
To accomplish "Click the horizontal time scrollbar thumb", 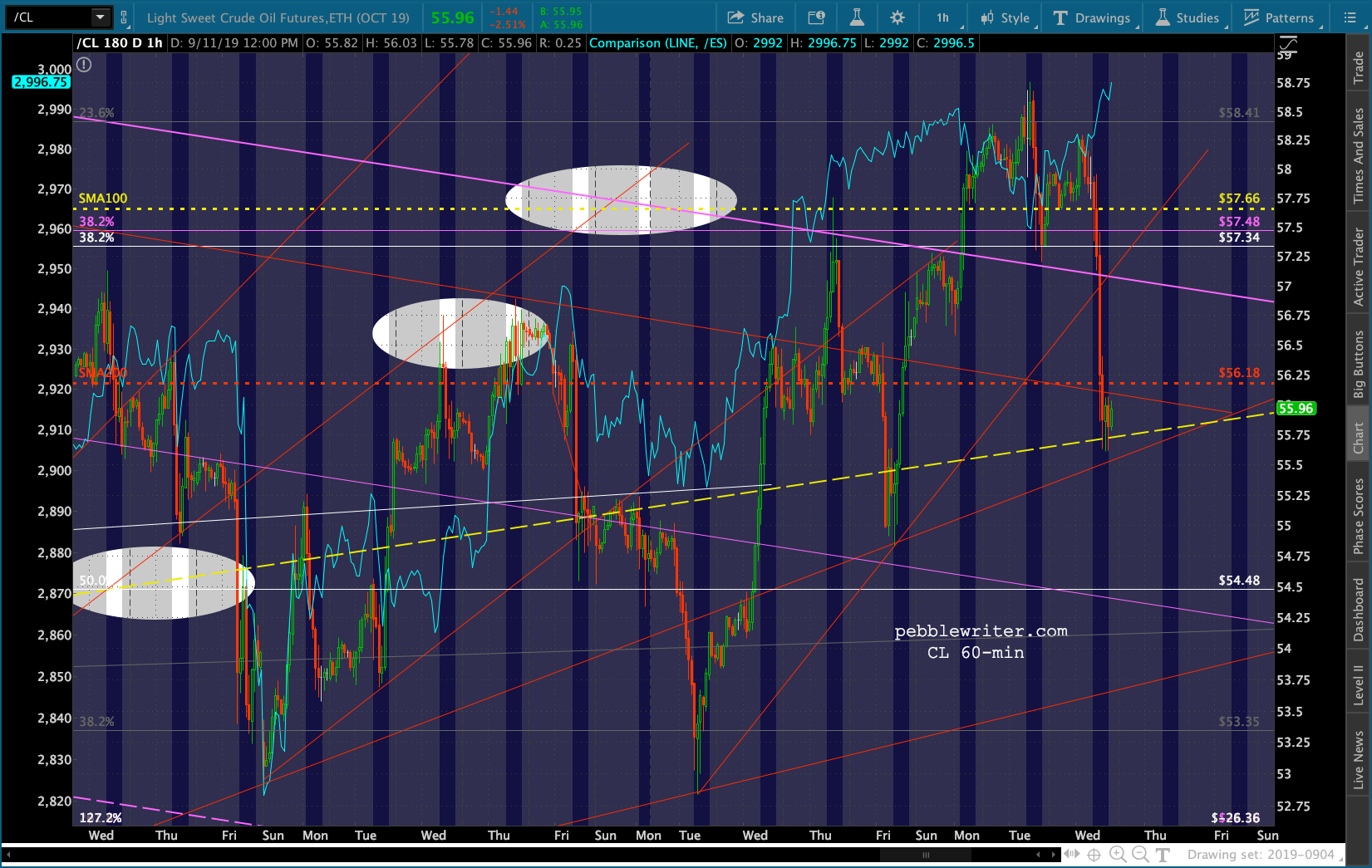I will (926, 855).
